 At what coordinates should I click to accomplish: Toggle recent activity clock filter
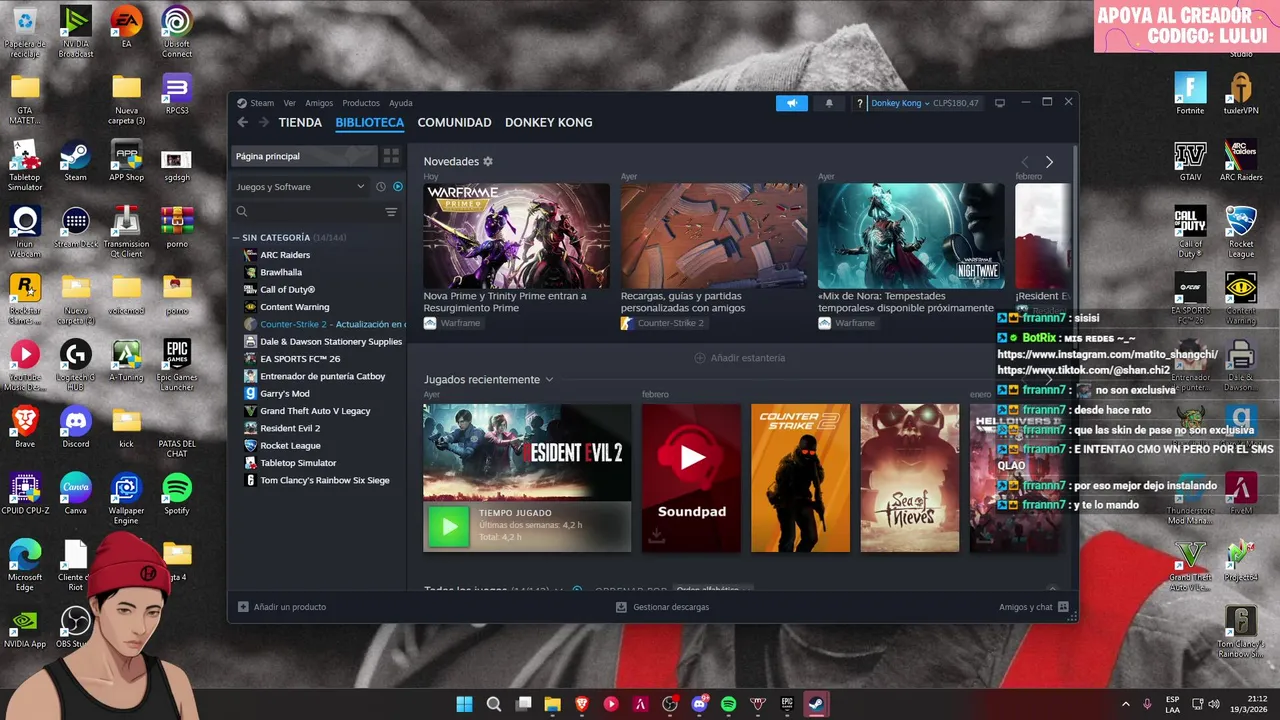[381, 187]
